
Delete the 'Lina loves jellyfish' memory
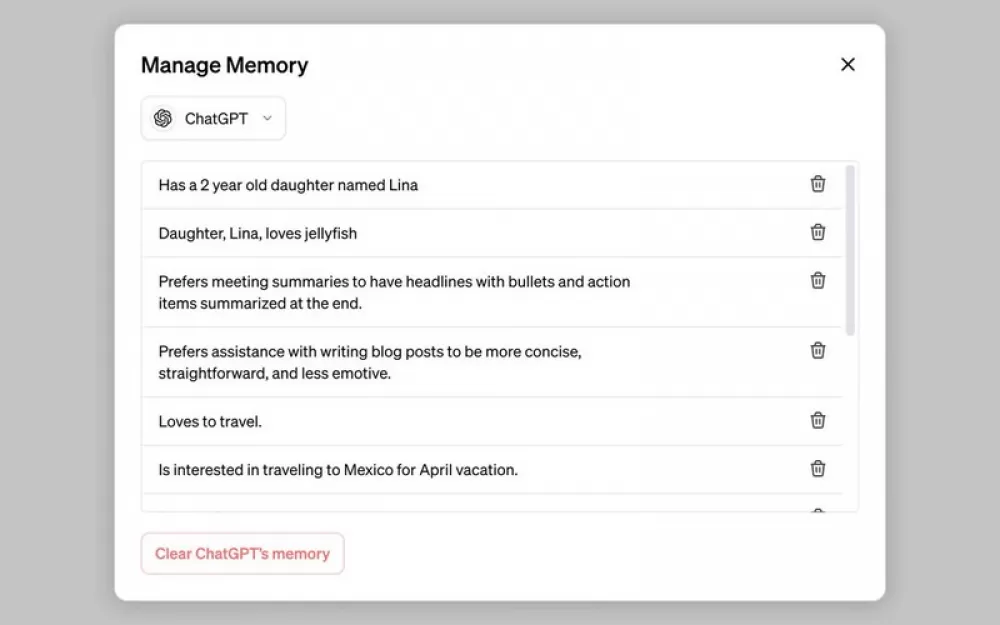(x=818, y=232)
